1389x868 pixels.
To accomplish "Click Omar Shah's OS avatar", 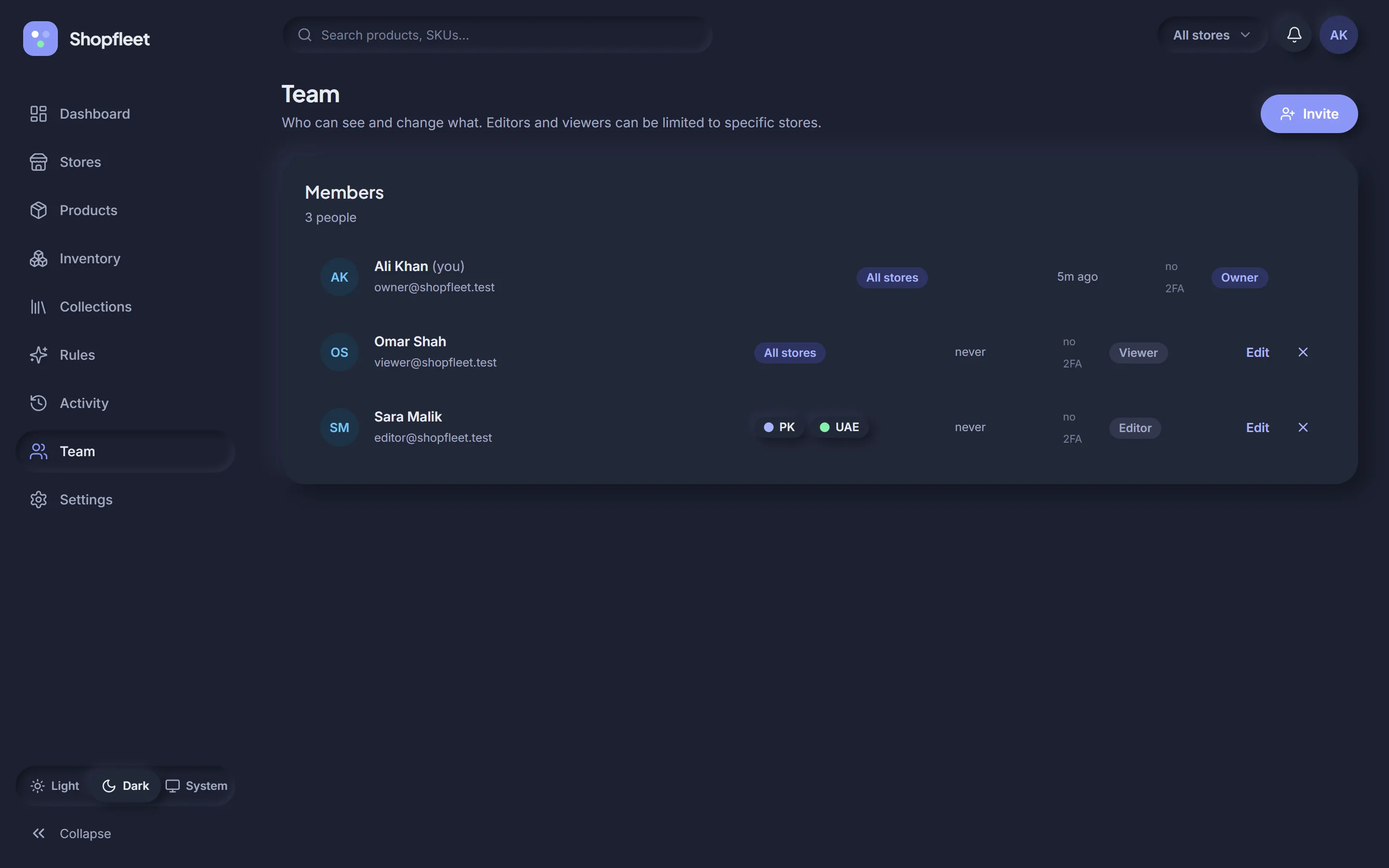I will (339, 352).
